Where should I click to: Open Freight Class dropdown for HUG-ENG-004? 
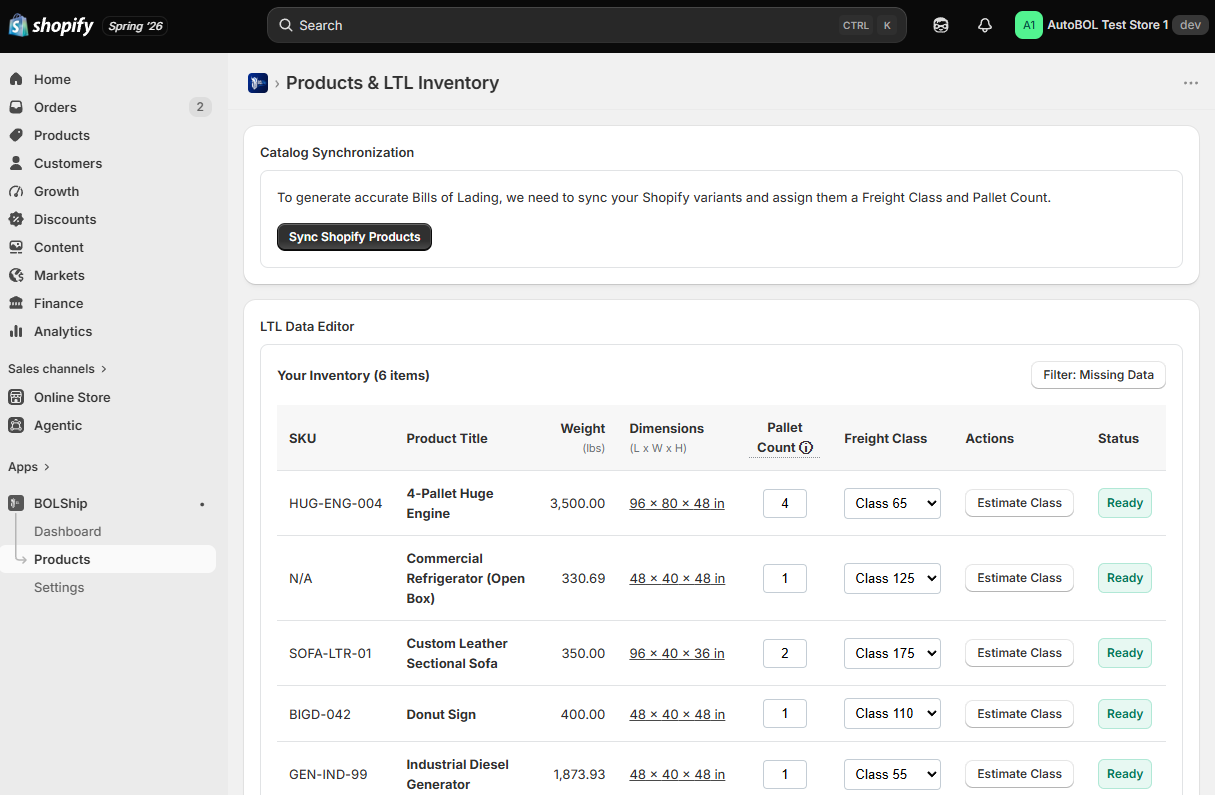[x=893, y=503]
